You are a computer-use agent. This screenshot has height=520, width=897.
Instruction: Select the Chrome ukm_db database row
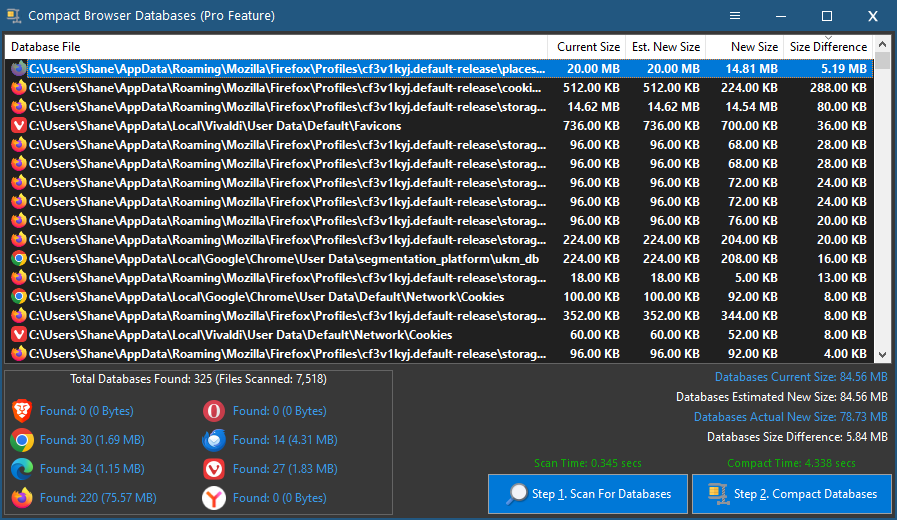pos(439,259)
